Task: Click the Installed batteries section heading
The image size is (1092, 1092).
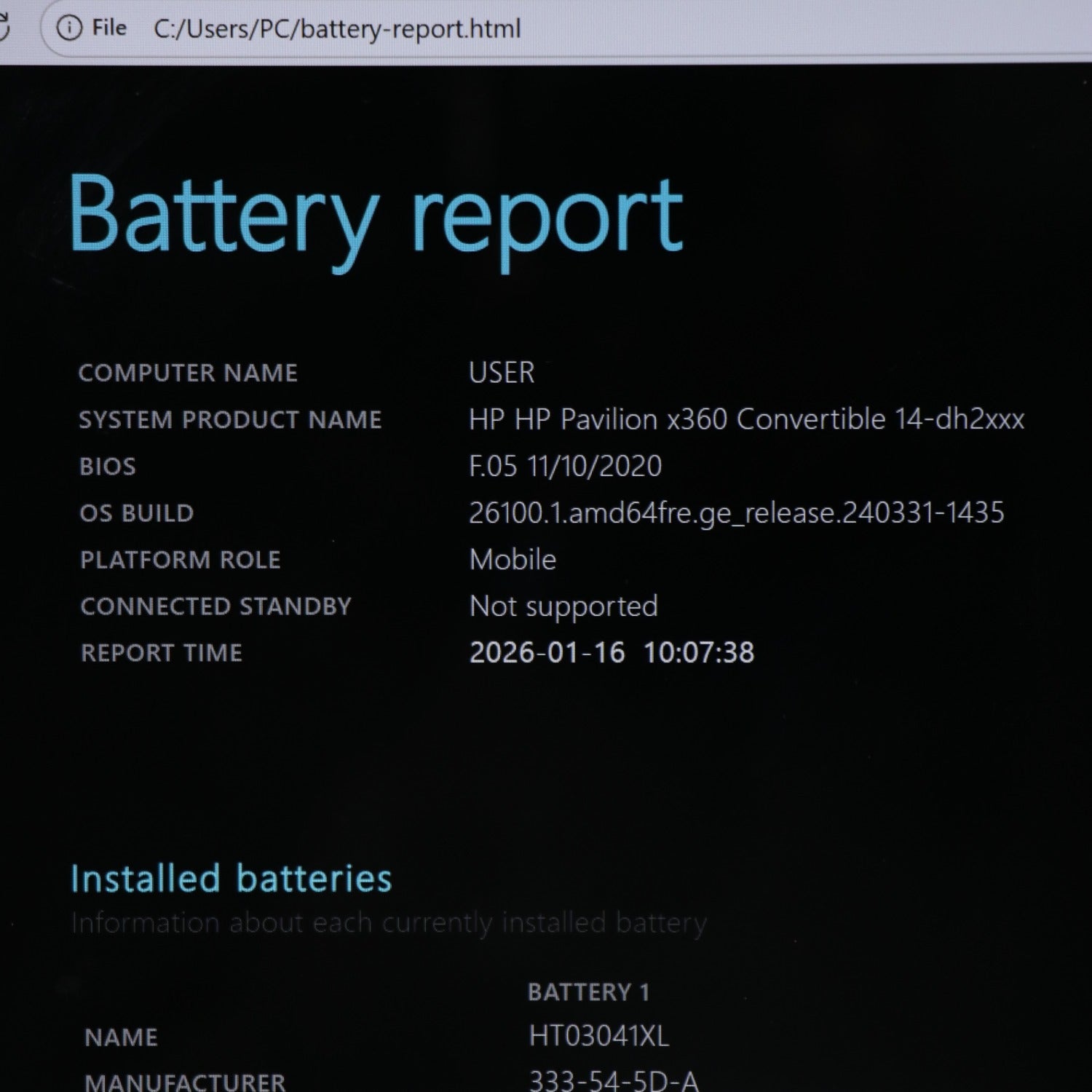Action: 231,879
